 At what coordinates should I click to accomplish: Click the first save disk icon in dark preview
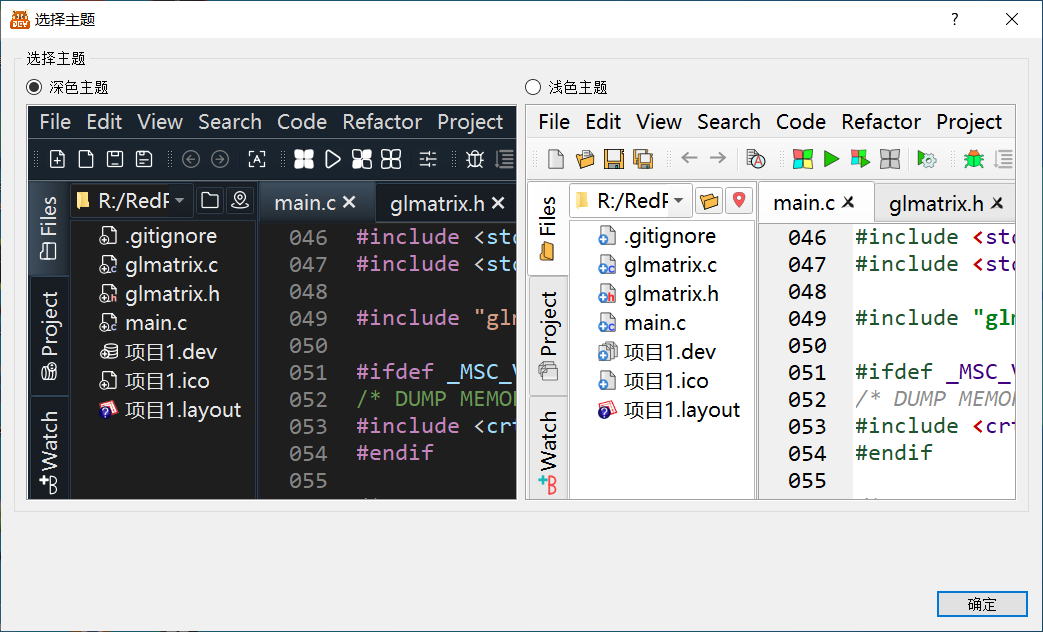(115, 159)
